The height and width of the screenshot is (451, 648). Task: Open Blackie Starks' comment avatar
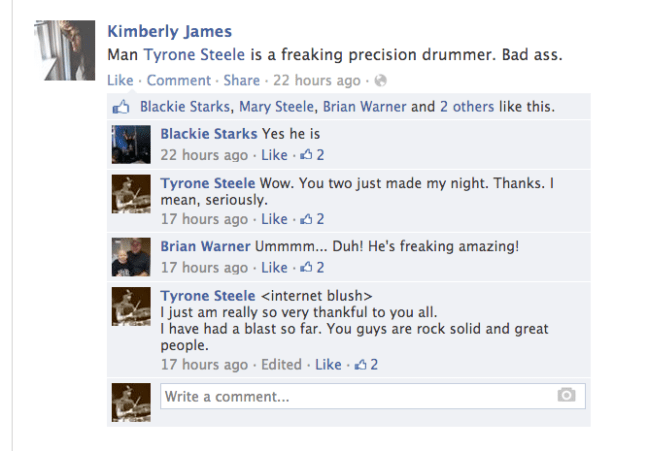(130, 144)
